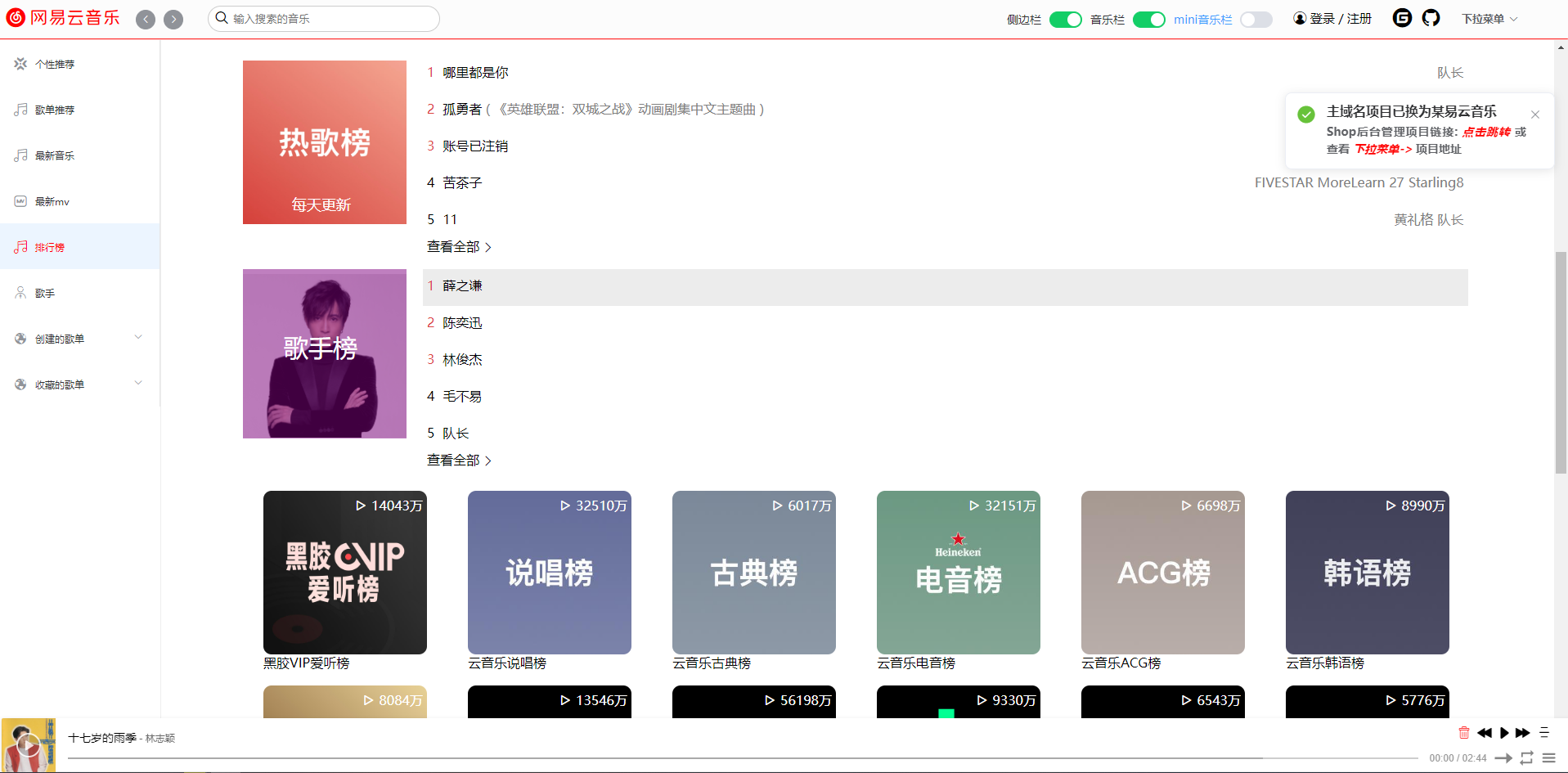
Task: Click the 十七岁的雨季 song title in player
Action: click(x=102, y=738)
